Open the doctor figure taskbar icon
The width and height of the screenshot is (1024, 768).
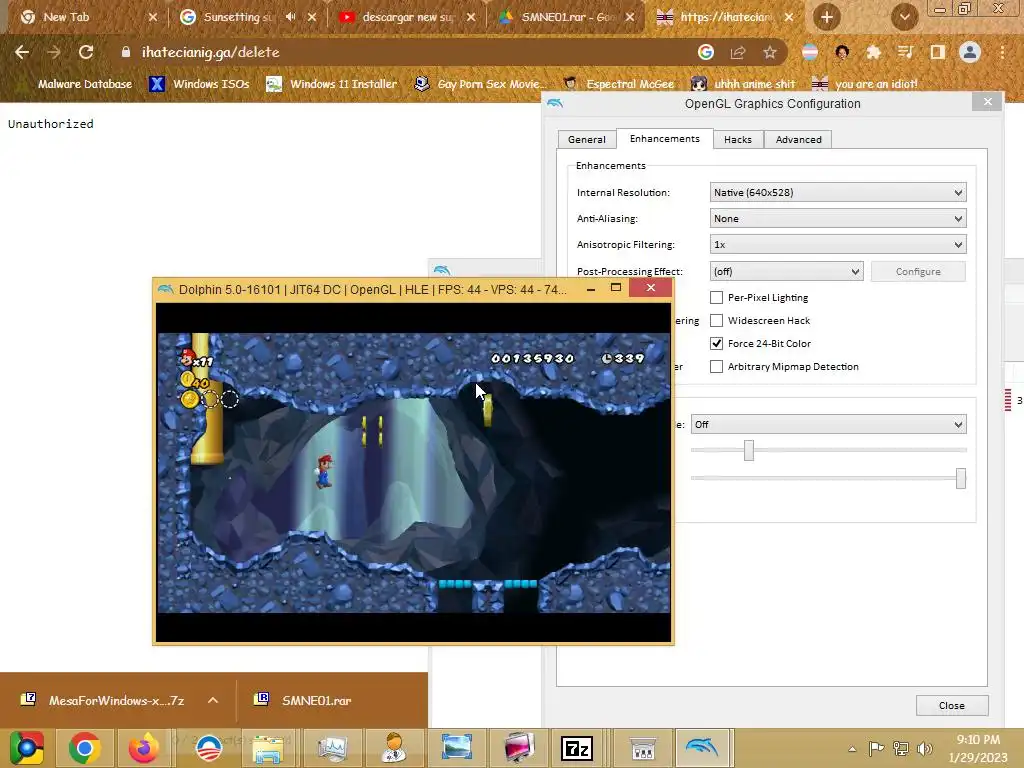tap(394, 748)
